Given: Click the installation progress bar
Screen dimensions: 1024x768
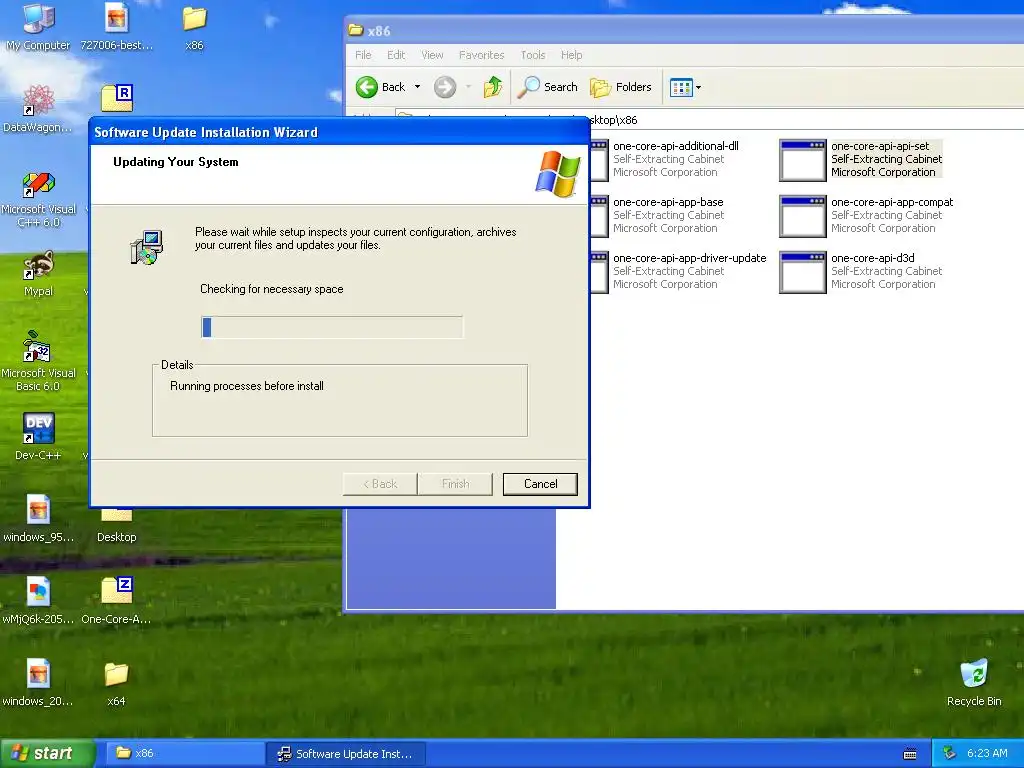Looking at the screenshot, I should (x=332, y=327).
